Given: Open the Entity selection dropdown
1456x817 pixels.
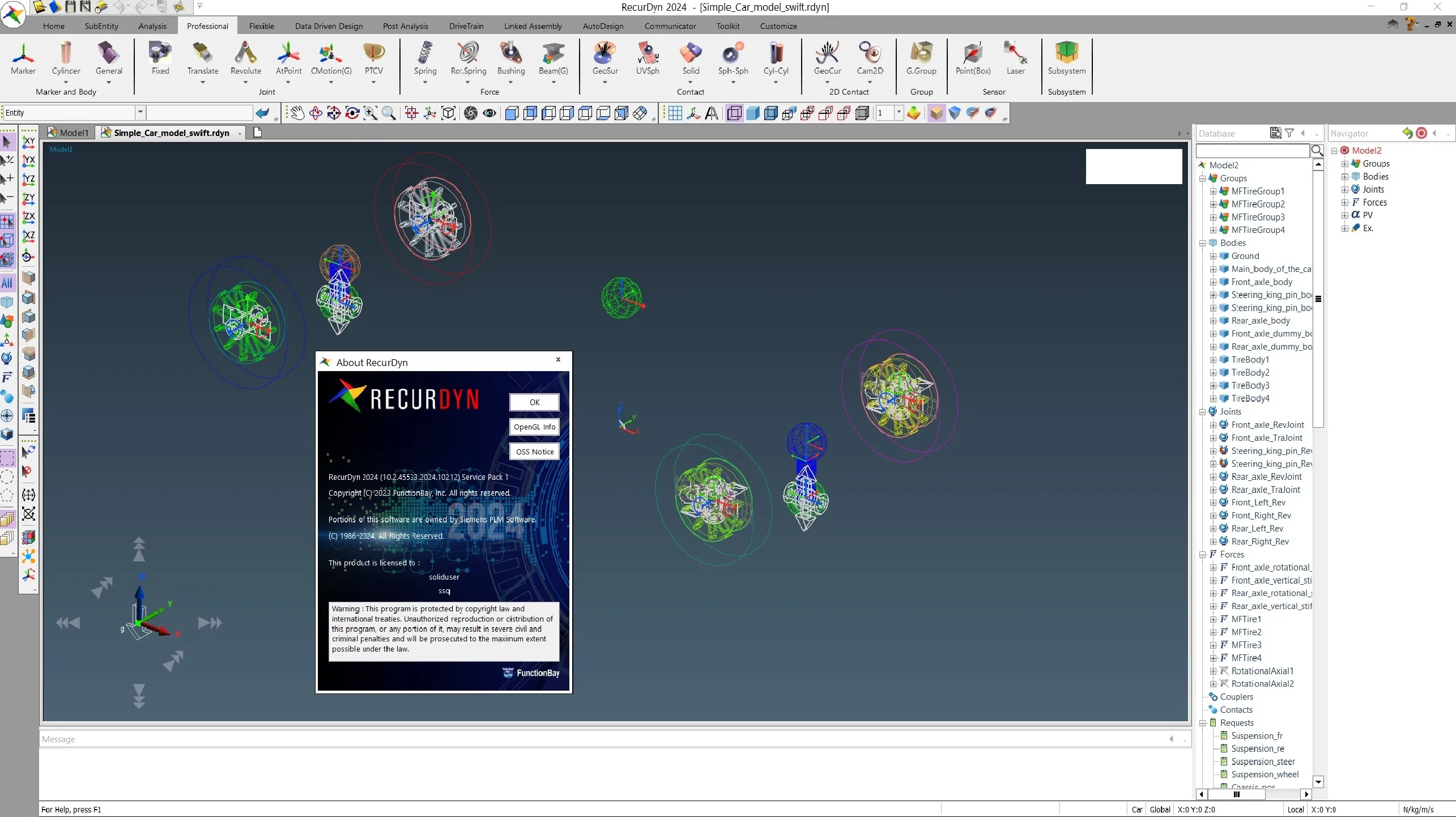Looking at the screenshot, I should (x=141, y=112).
